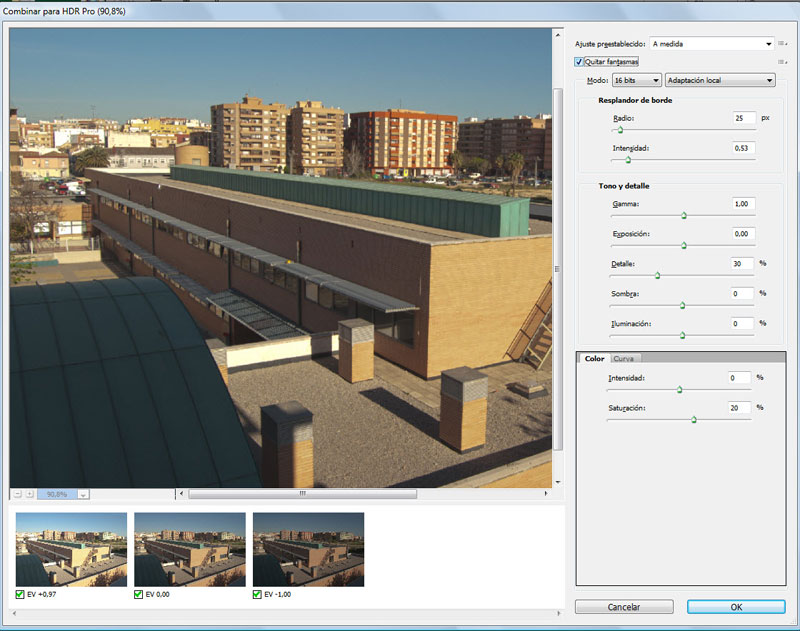Click the zoom out minus button
The height and width of the screenshot is (631, 800).
click(x=17, y=494)
